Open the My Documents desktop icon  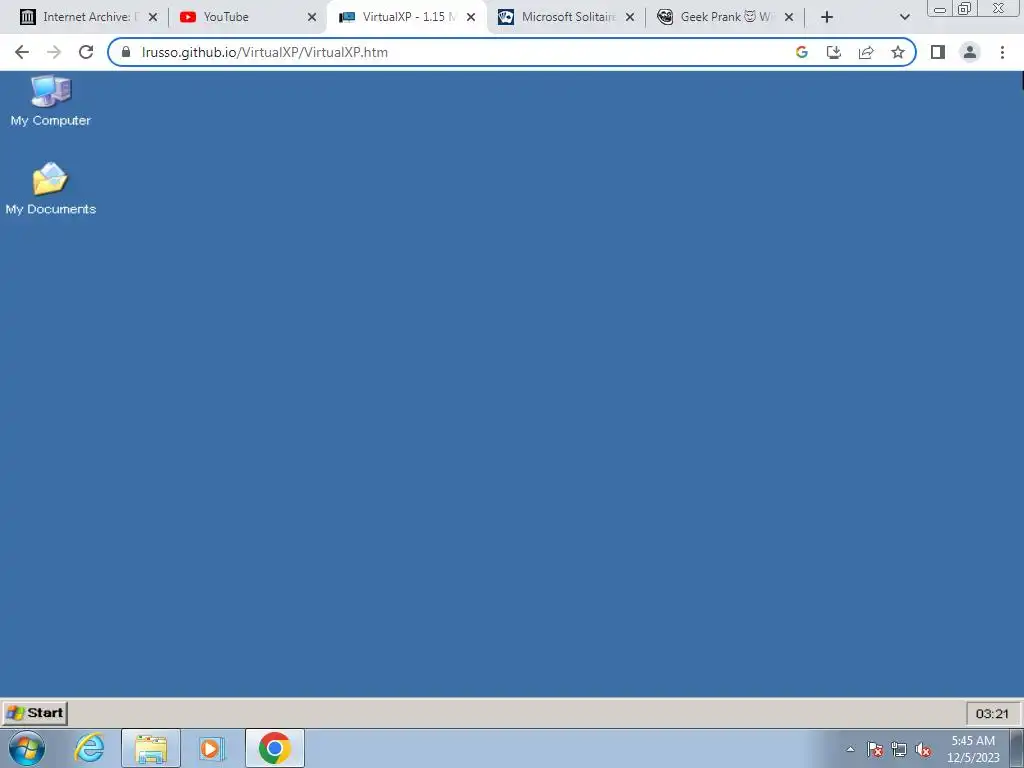click(50, 188)
